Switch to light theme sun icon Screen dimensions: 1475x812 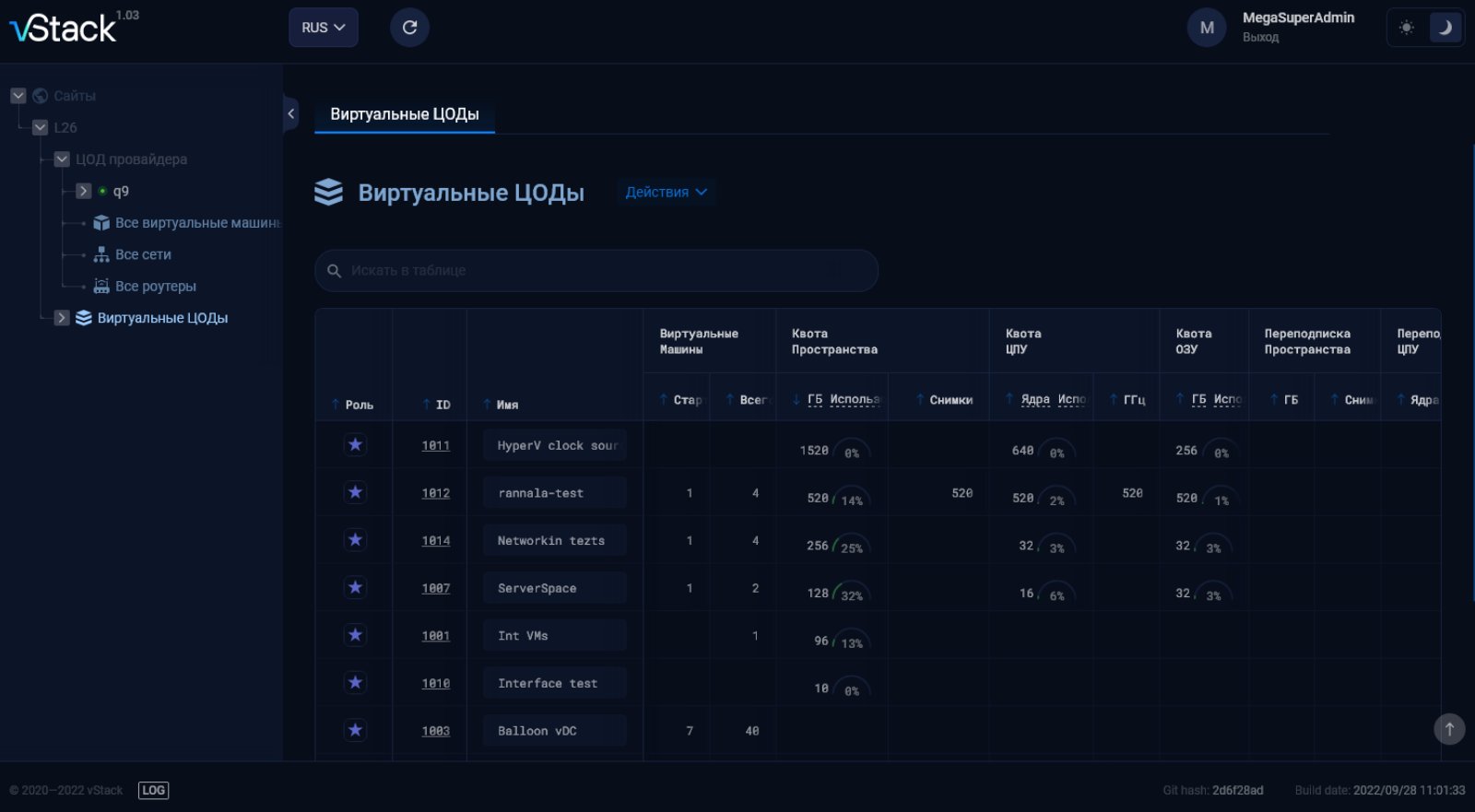click(1406, 28)
